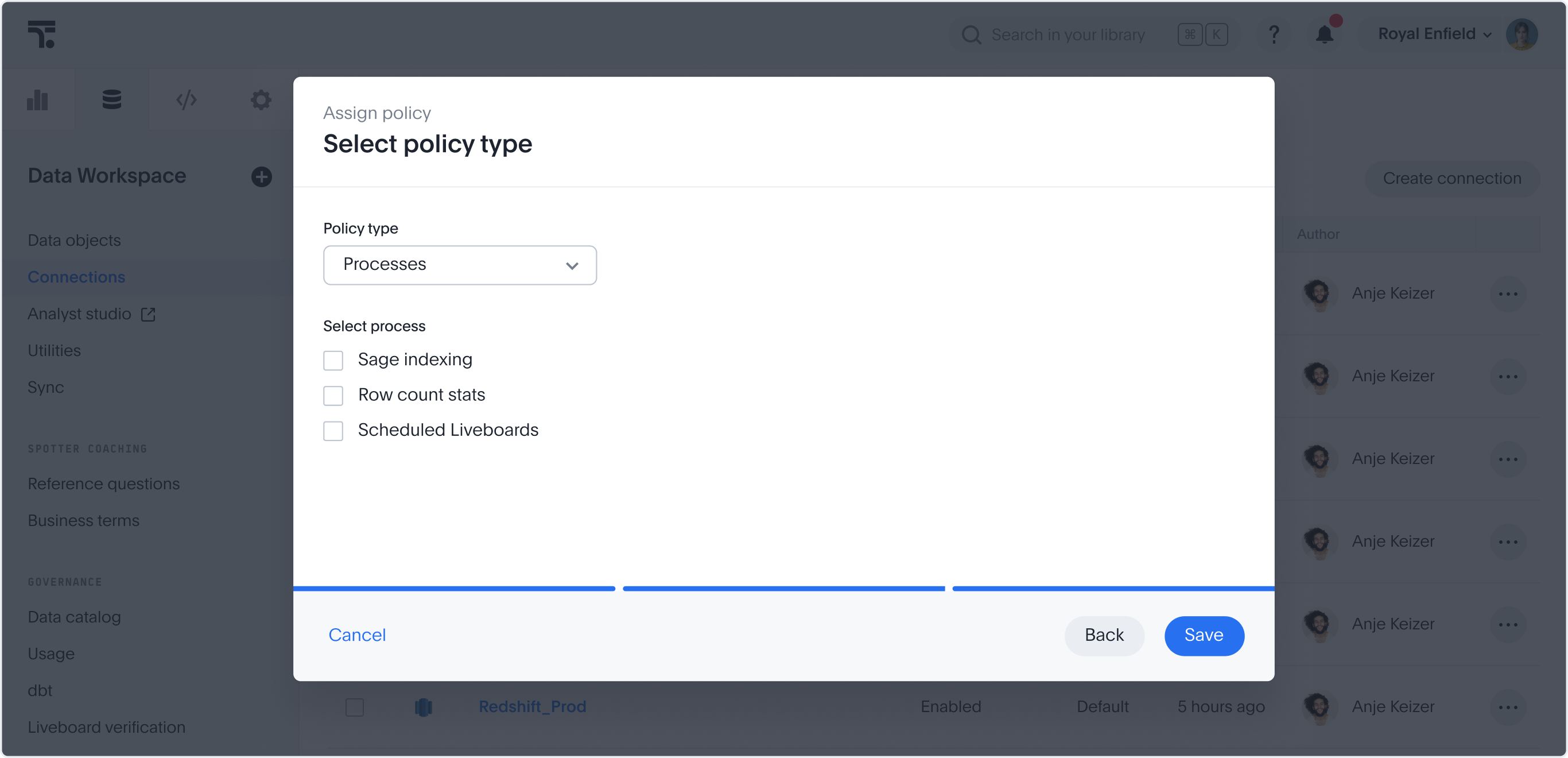The image size is (1568, 758).
Task: Click the Select policy type heading
Action: tap(428, 145)
